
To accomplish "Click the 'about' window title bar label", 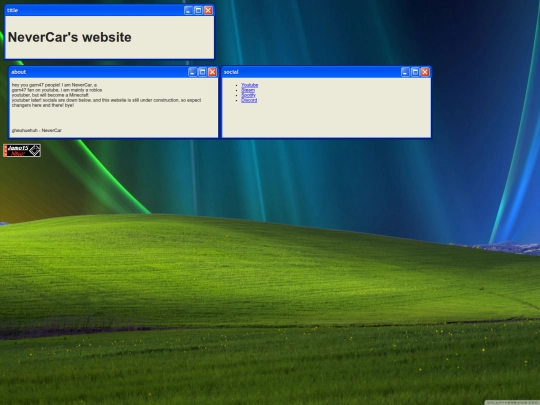I will pyautogui.click(x=19, y=72).
